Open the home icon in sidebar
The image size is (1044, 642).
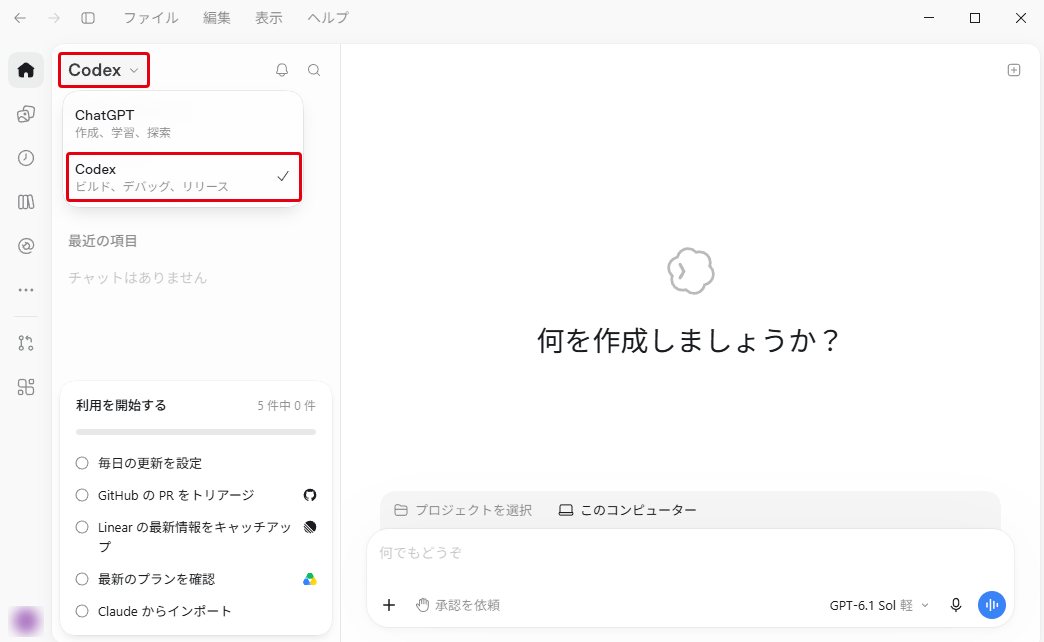click(26, 70)
